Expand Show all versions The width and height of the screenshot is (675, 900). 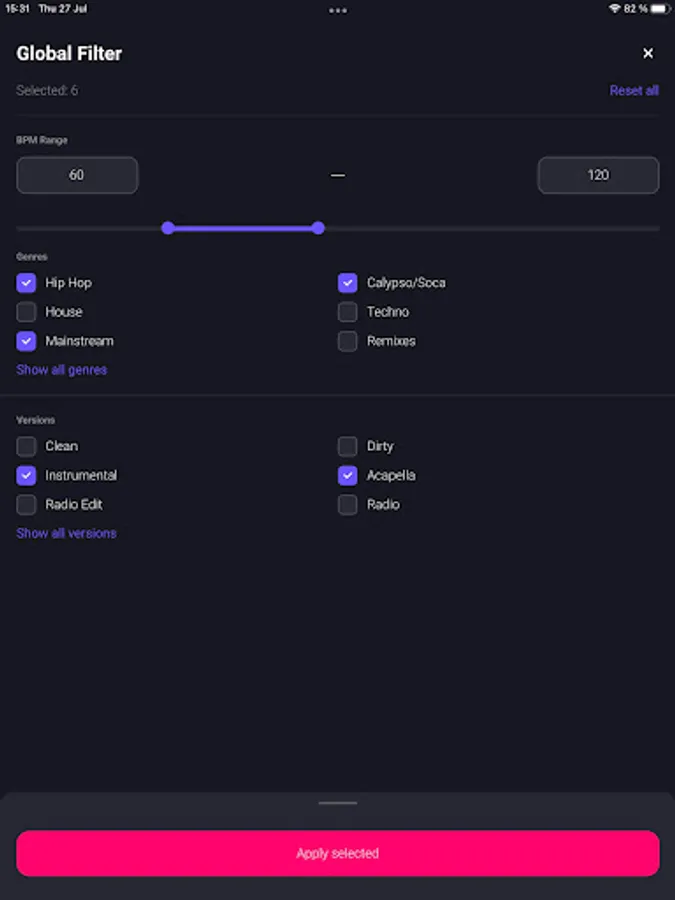click(x=66, y=533)
